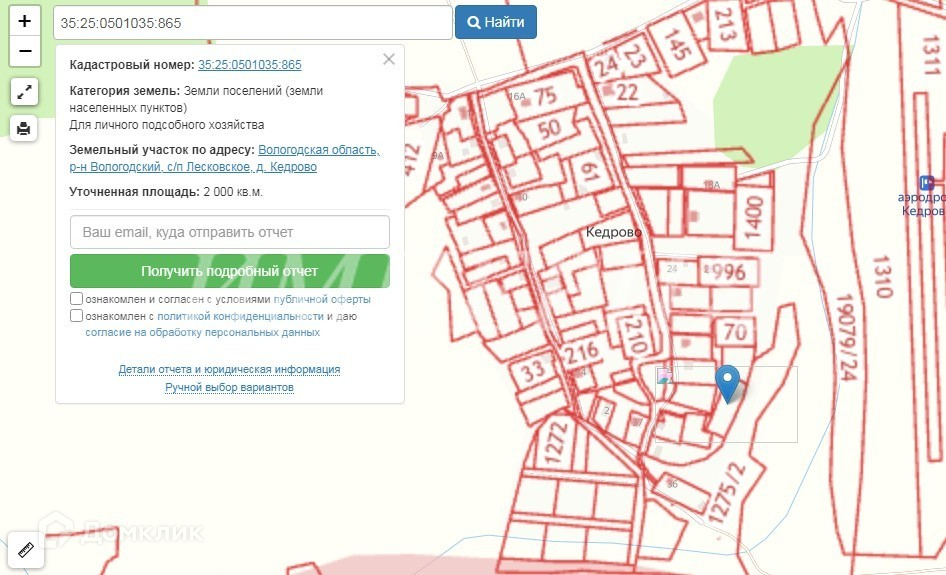
Task: Open the ruler measurement tool
Action: pos(25,549)
